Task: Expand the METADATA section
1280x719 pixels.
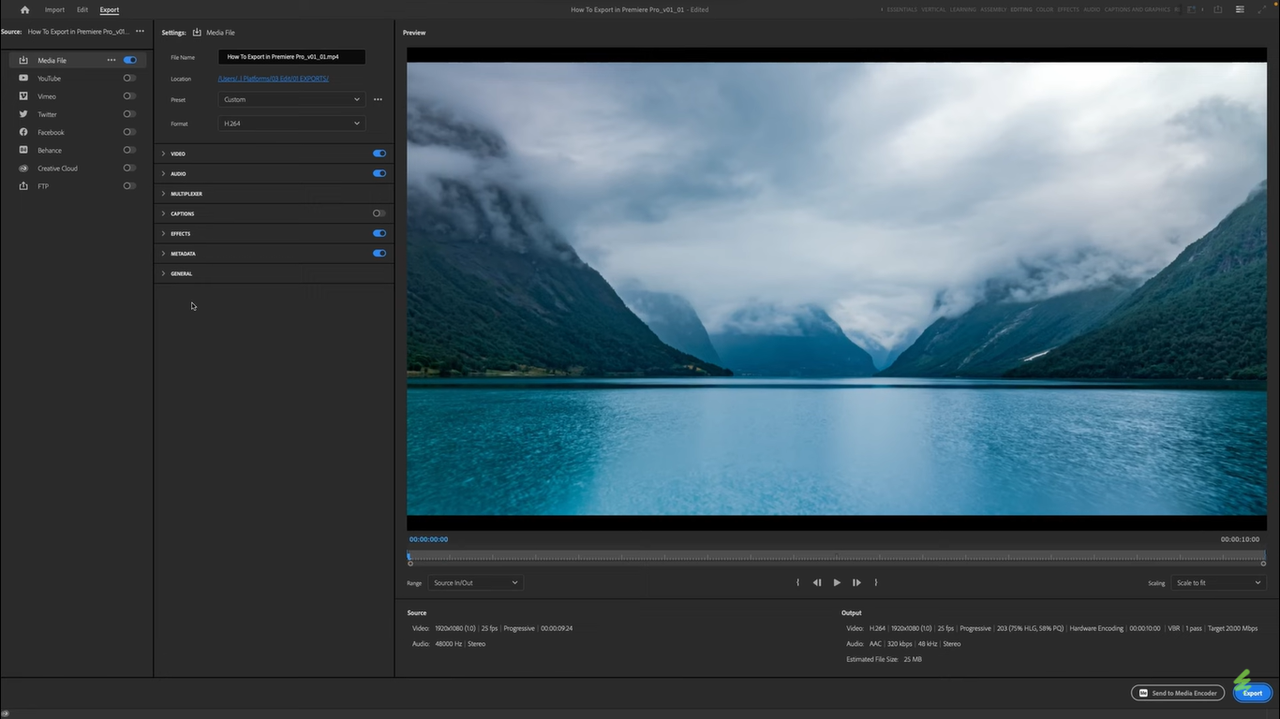Action: 163,253
